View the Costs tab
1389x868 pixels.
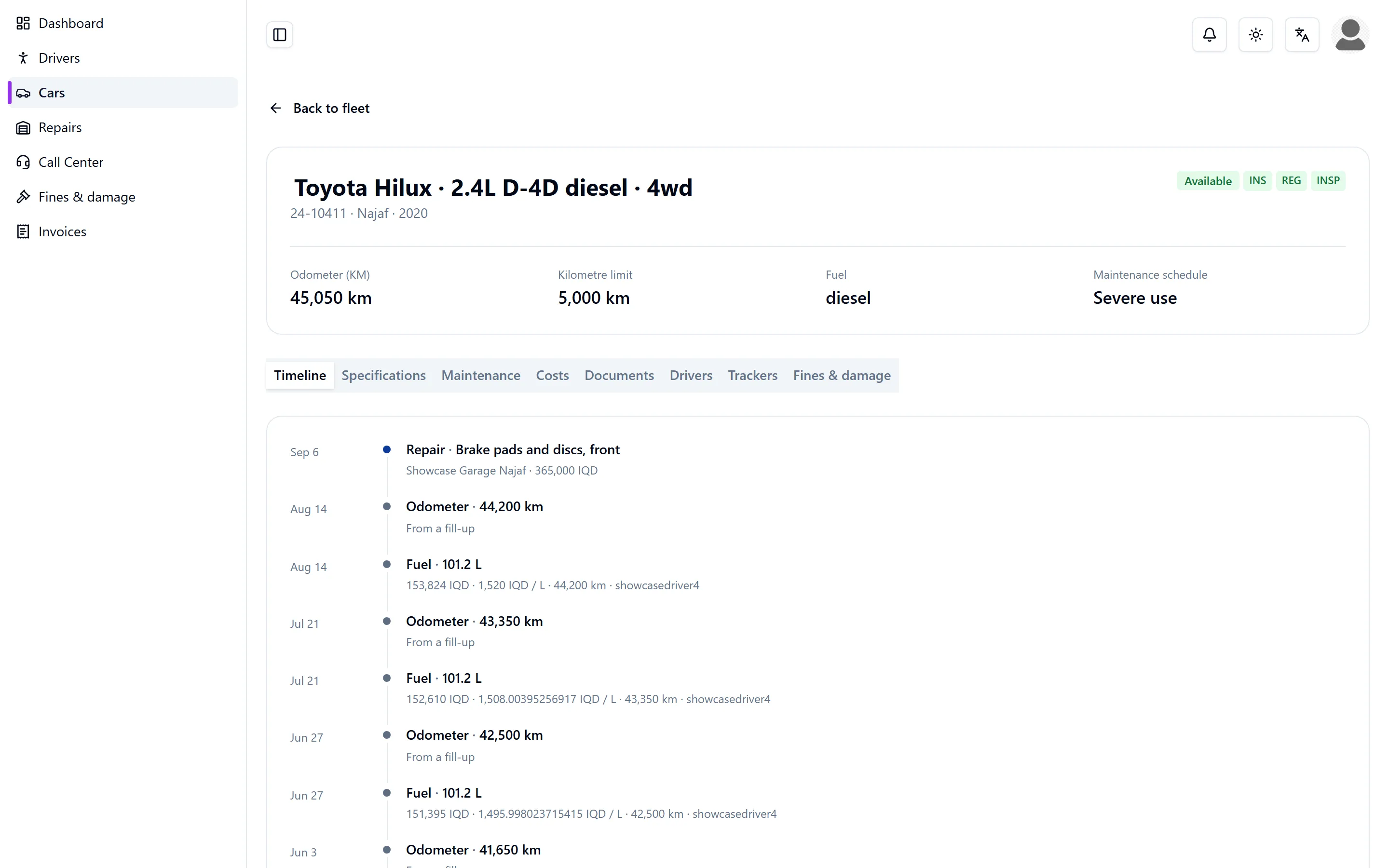[552, 376]
